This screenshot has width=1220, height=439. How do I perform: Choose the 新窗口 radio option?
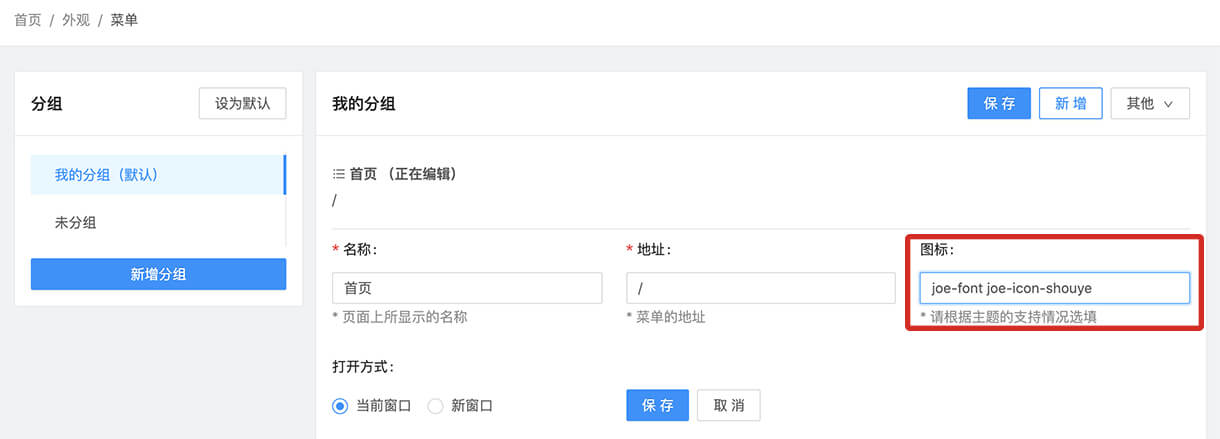click(435, 406)
